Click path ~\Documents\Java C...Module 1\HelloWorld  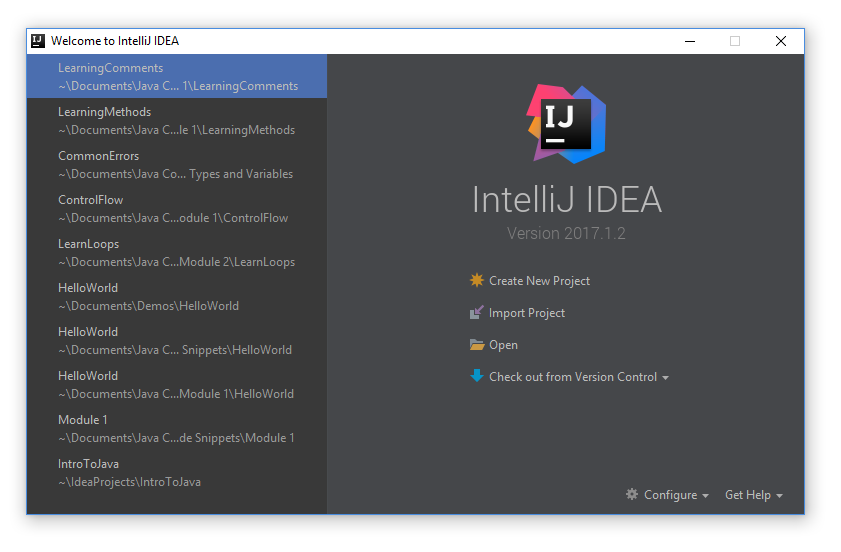[176, 394]
